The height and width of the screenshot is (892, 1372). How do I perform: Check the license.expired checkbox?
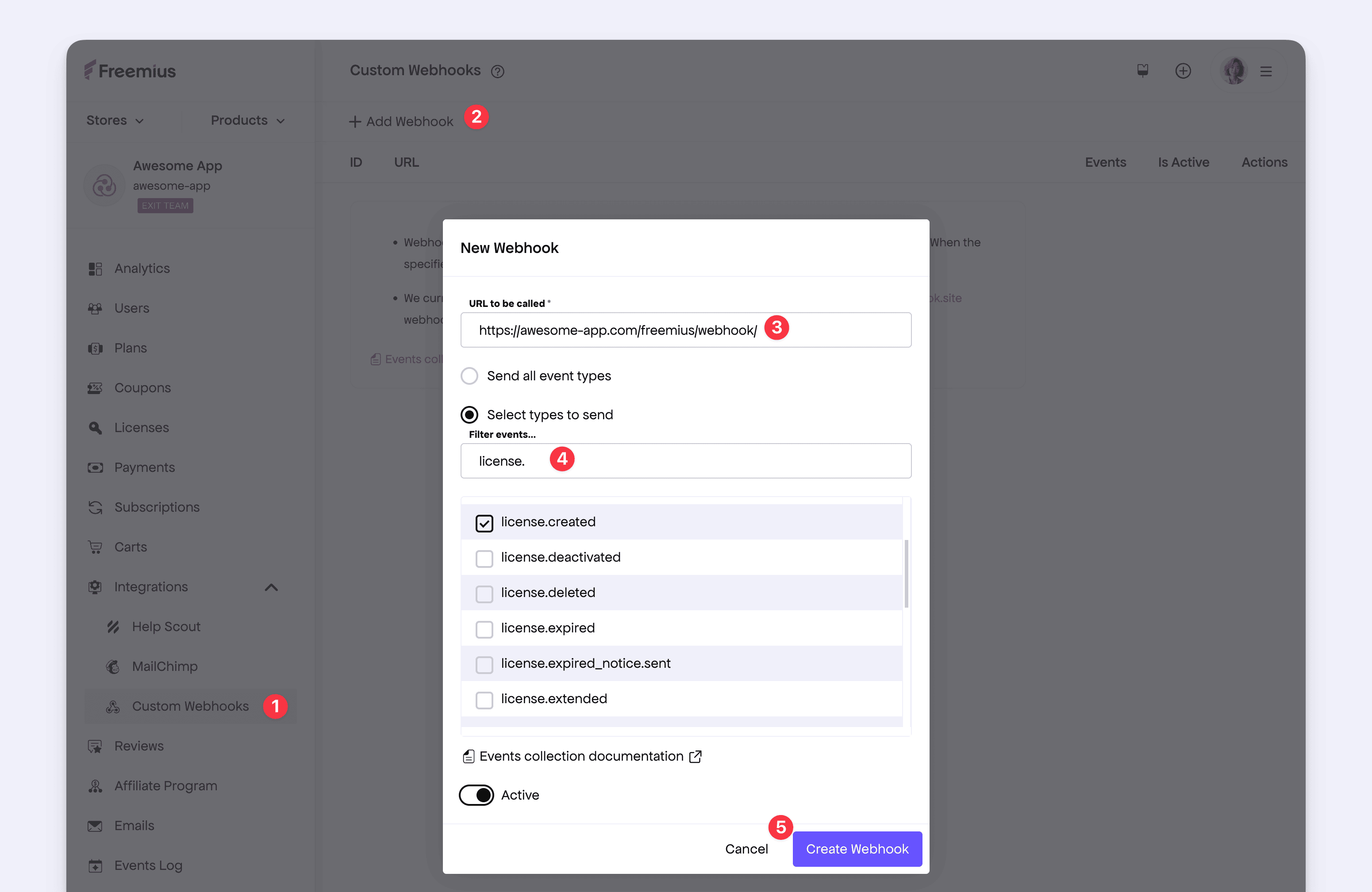pos(484,629)
